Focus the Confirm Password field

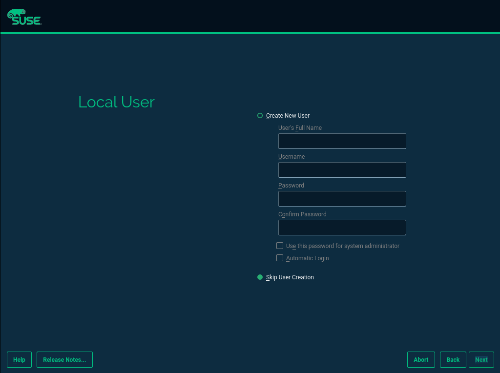pos(342,228)
